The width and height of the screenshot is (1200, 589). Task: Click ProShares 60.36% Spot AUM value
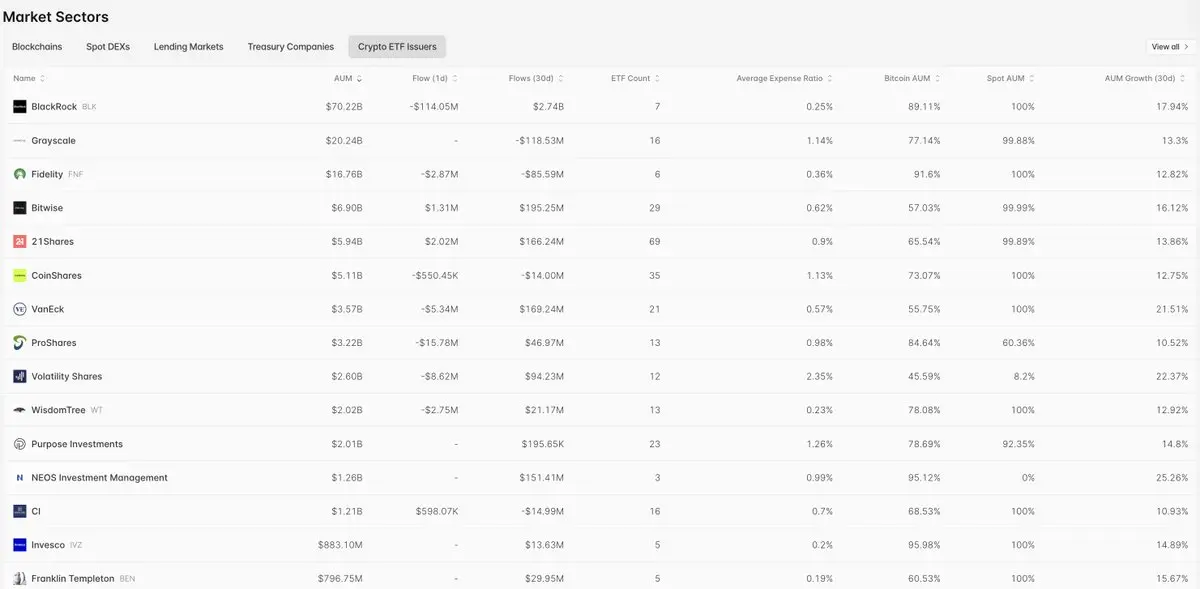pos(1017,343)
